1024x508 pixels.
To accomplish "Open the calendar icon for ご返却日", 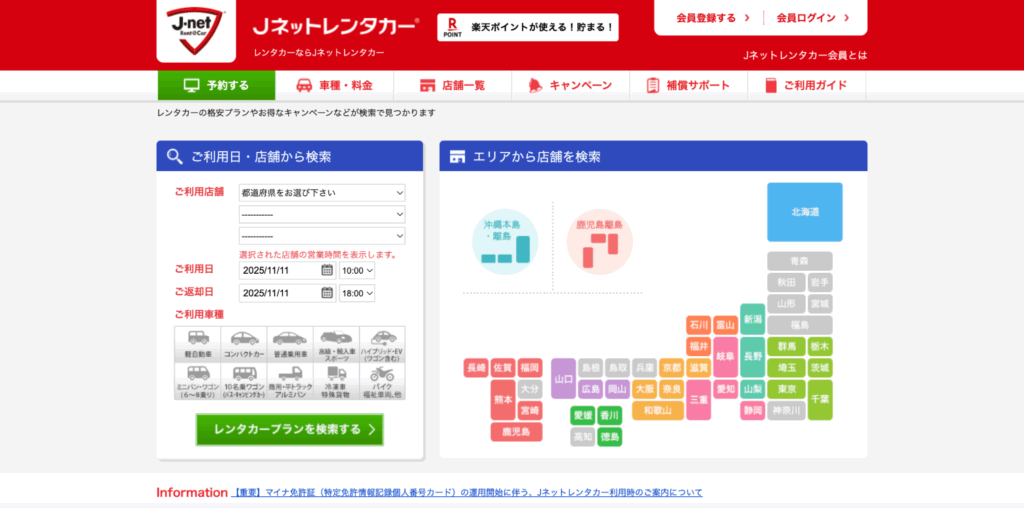I will click(x=327, y=293).
